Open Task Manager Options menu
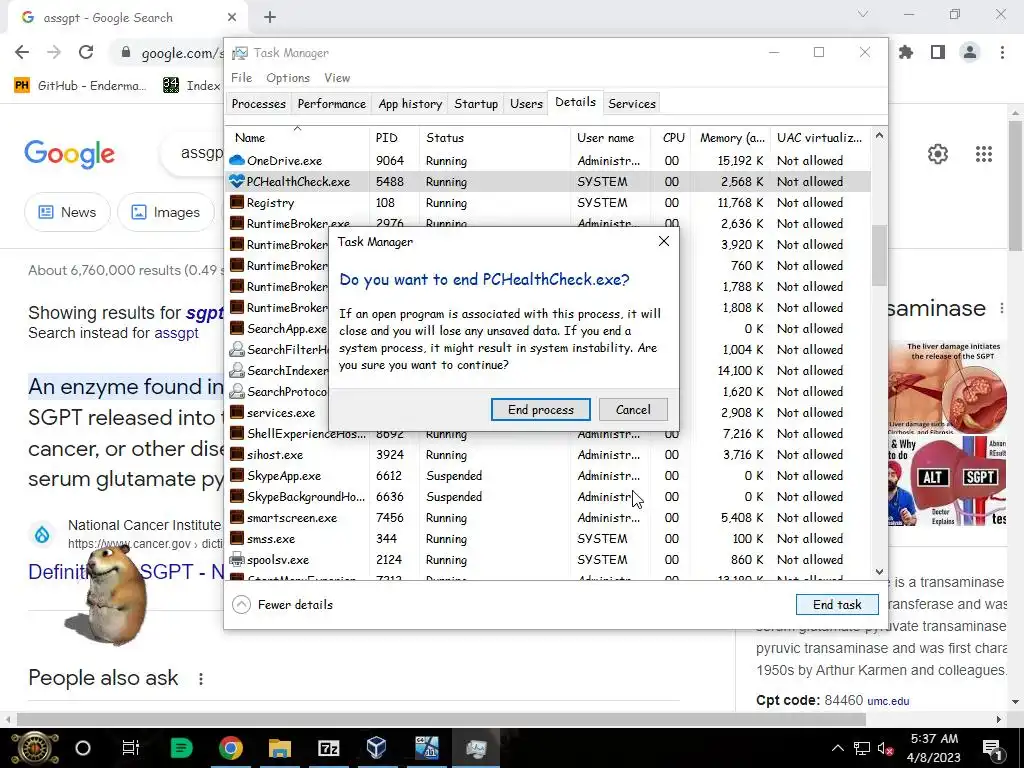This screenshot has width=1024, height=768. coord(288,78)
